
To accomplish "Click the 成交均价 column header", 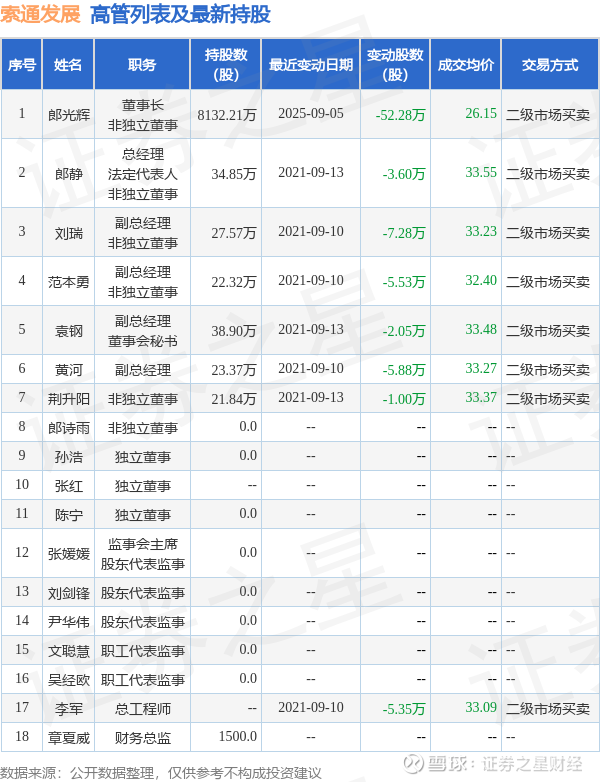I will (466, 65).
